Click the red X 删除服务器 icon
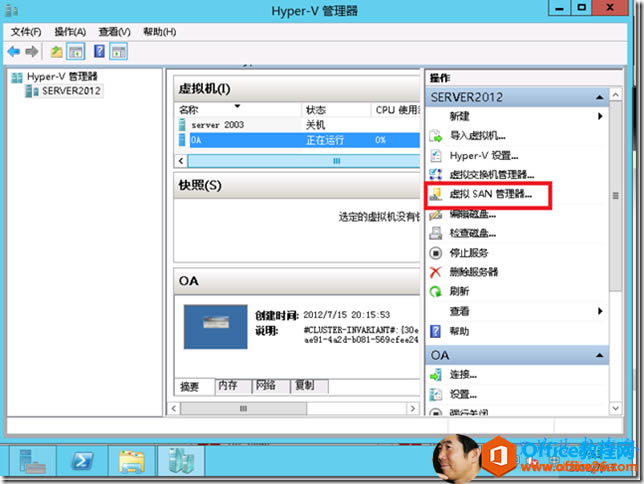This screenshot has height=484, width=644. click(x=435, y=272)
